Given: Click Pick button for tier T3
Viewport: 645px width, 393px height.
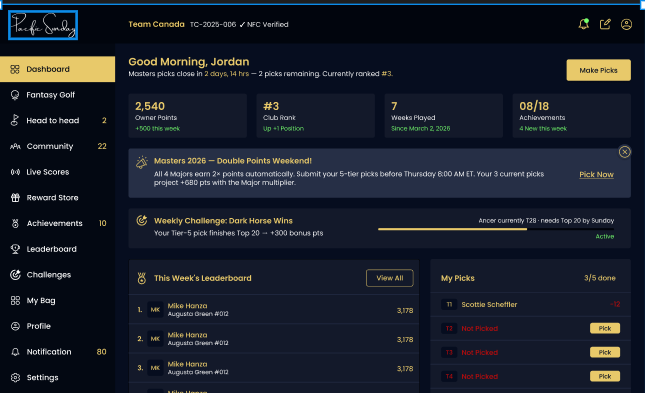Looking at the screenshot, I should click(605, 352).
